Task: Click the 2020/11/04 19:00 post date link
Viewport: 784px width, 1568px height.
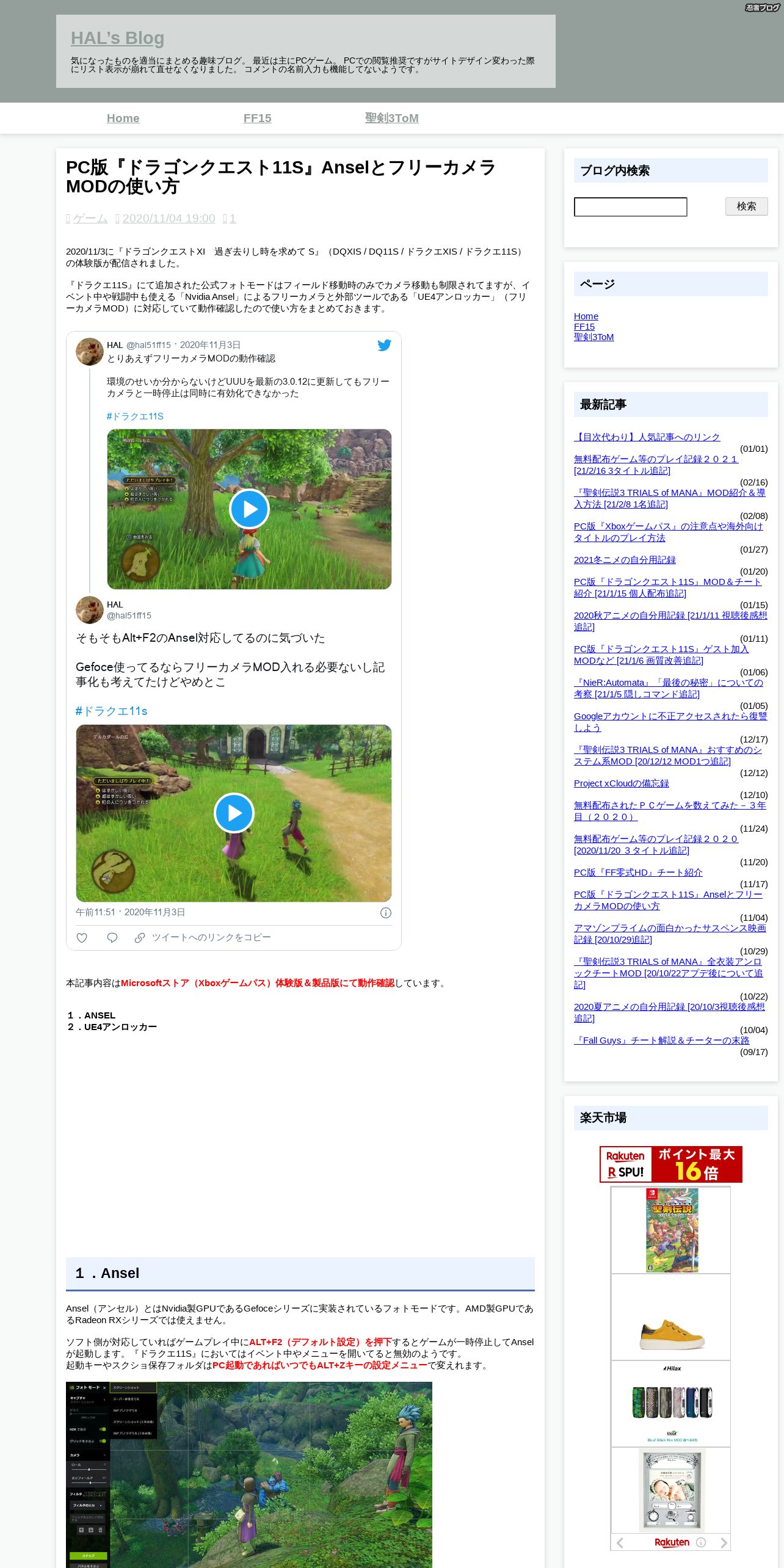Action: pyautogui.click(x=169, y=219)
